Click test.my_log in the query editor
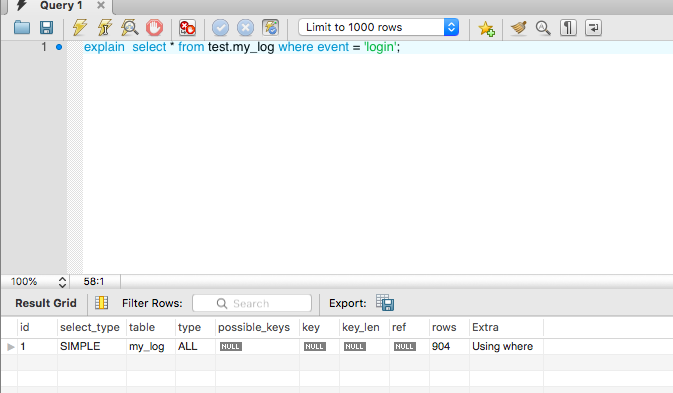 241,47
